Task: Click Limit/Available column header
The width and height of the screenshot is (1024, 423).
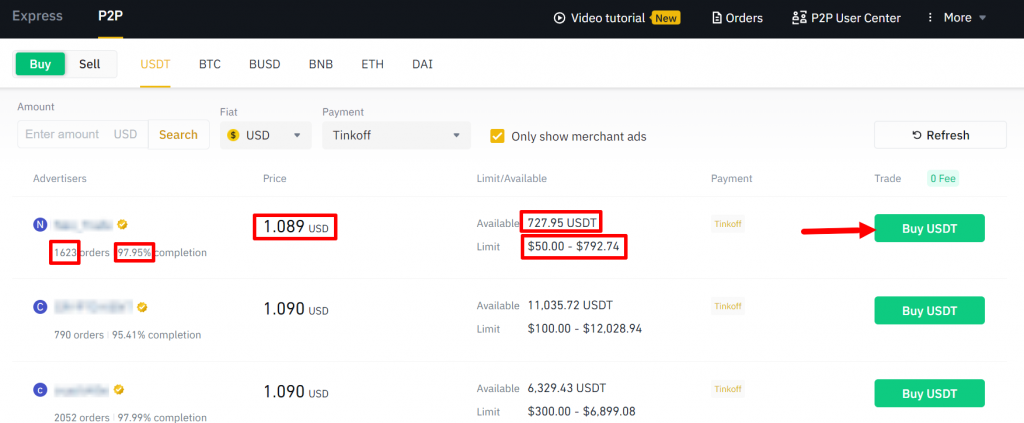Action: [512, 179]
